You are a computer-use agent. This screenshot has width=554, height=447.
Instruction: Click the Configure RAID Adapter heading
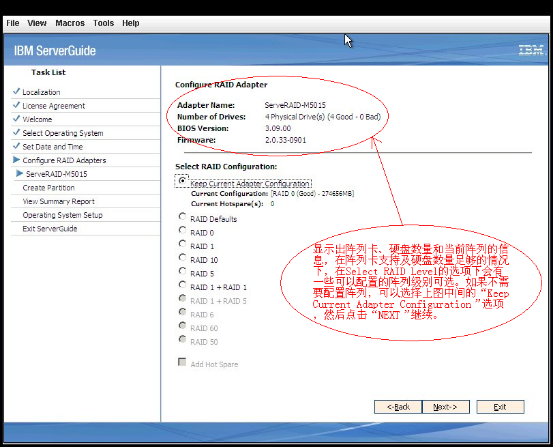click(x=221, y=85)
